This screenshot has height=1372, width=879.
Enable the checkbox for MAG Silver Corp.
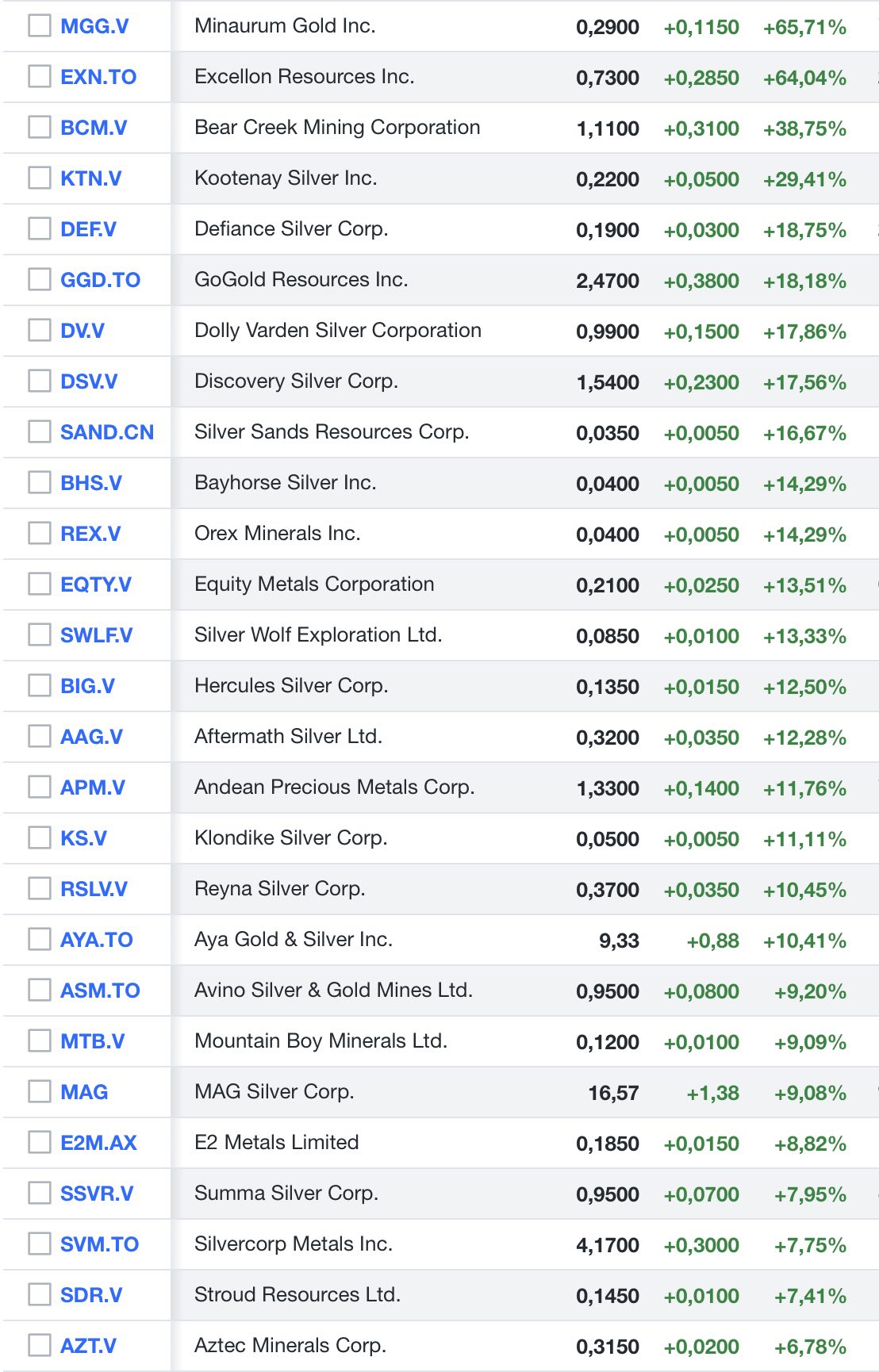(x=40, y=1092)
